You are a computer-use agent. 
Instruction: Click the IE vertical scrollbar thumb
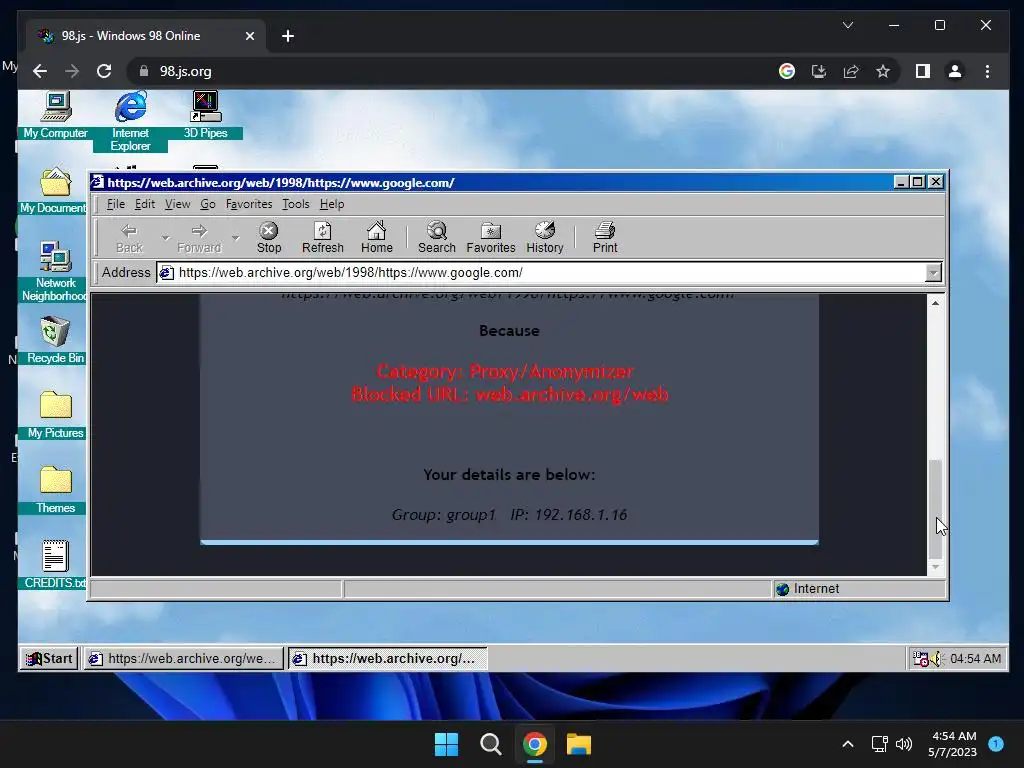(935, 509)
